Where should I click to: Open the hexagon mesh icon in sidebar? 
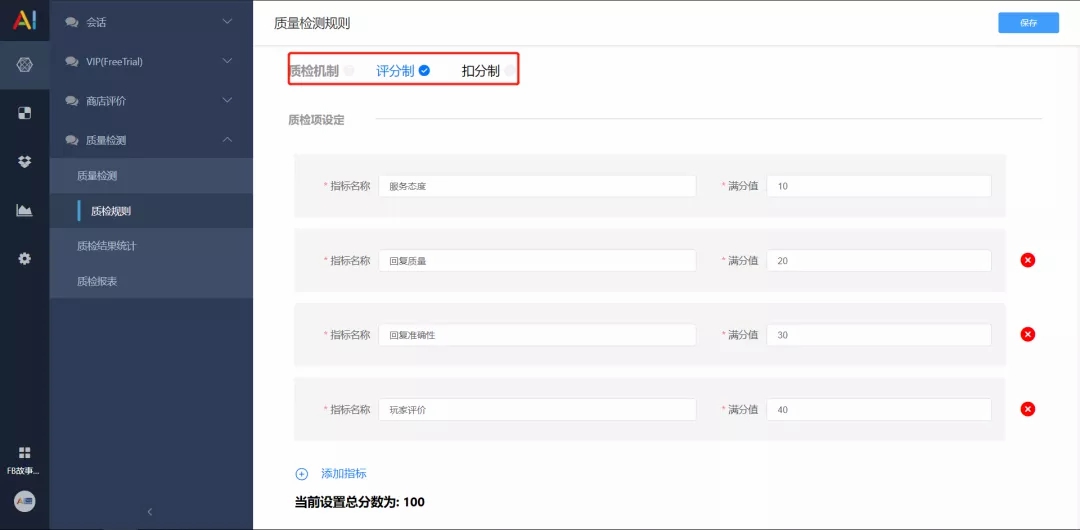coord(24,65)
